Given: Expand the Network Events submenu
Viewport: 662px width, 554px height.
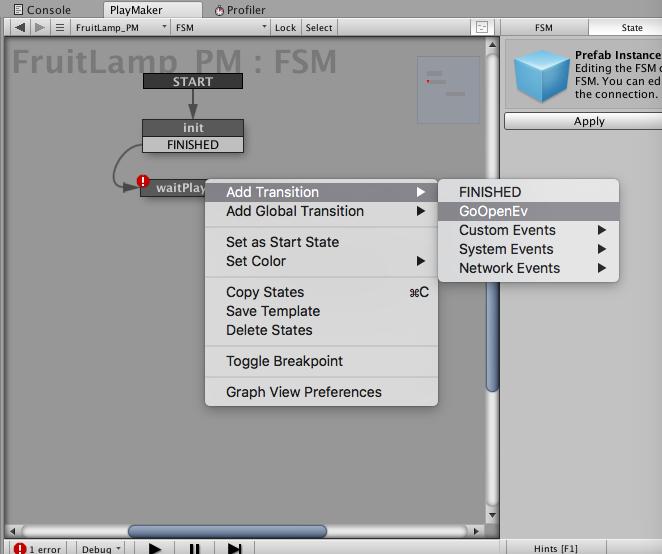Looking at the screenshot, I should point(529,268).
